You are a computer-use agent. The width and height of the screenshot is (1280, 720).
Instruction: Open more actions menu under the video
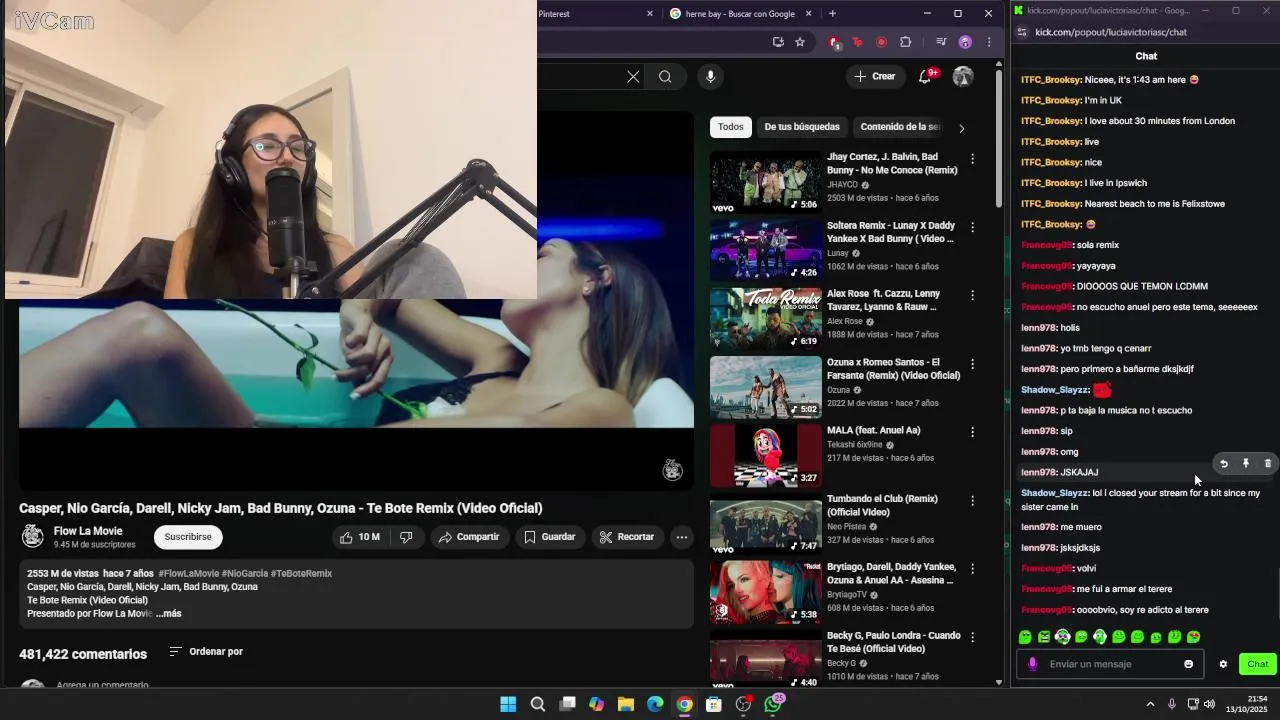(681, 537)
